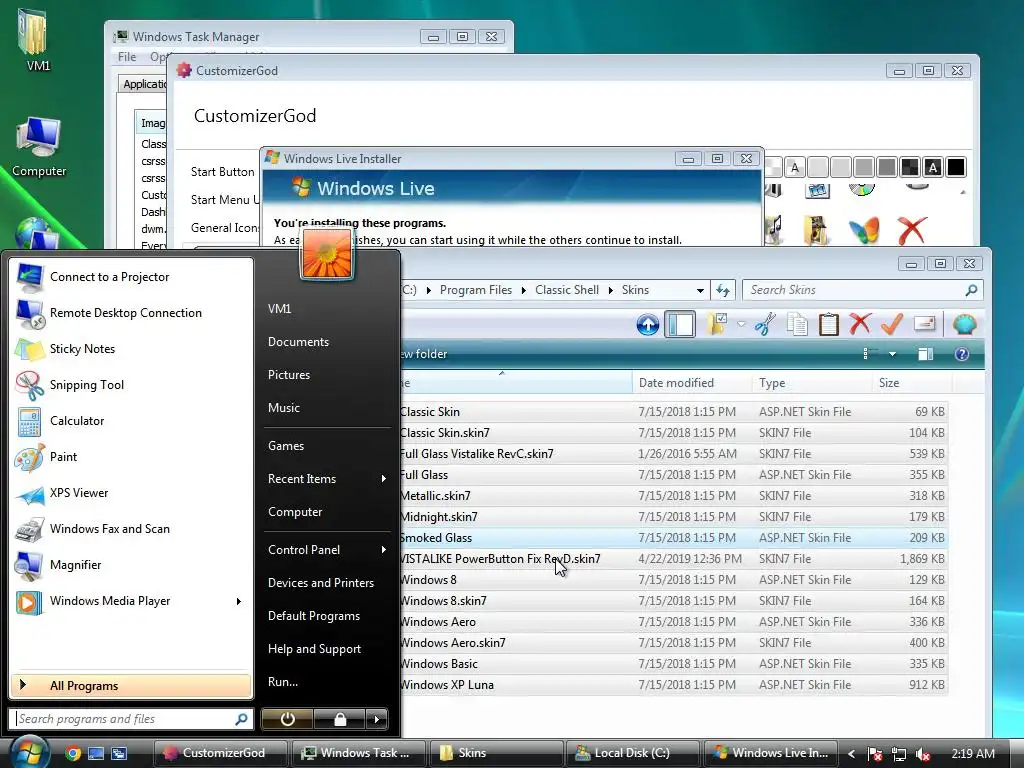The image size is (1024, 768).
Task: Click the Copy pages icon in Skins toolbar
Action: (797, 325)
